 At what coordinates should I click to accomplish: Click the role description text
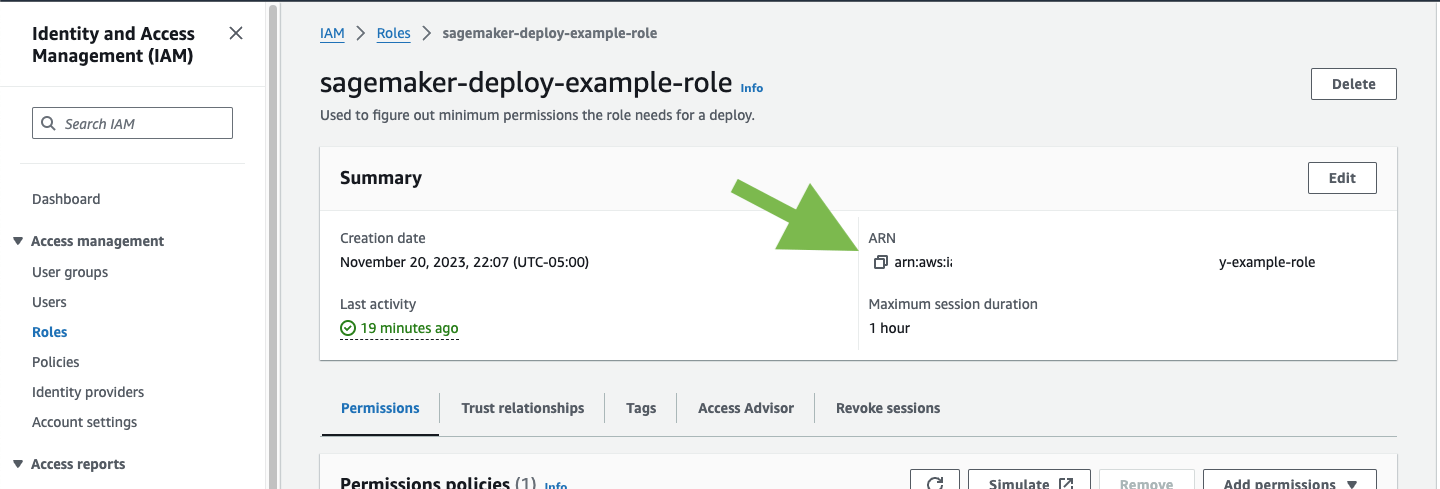click(537, 115)
